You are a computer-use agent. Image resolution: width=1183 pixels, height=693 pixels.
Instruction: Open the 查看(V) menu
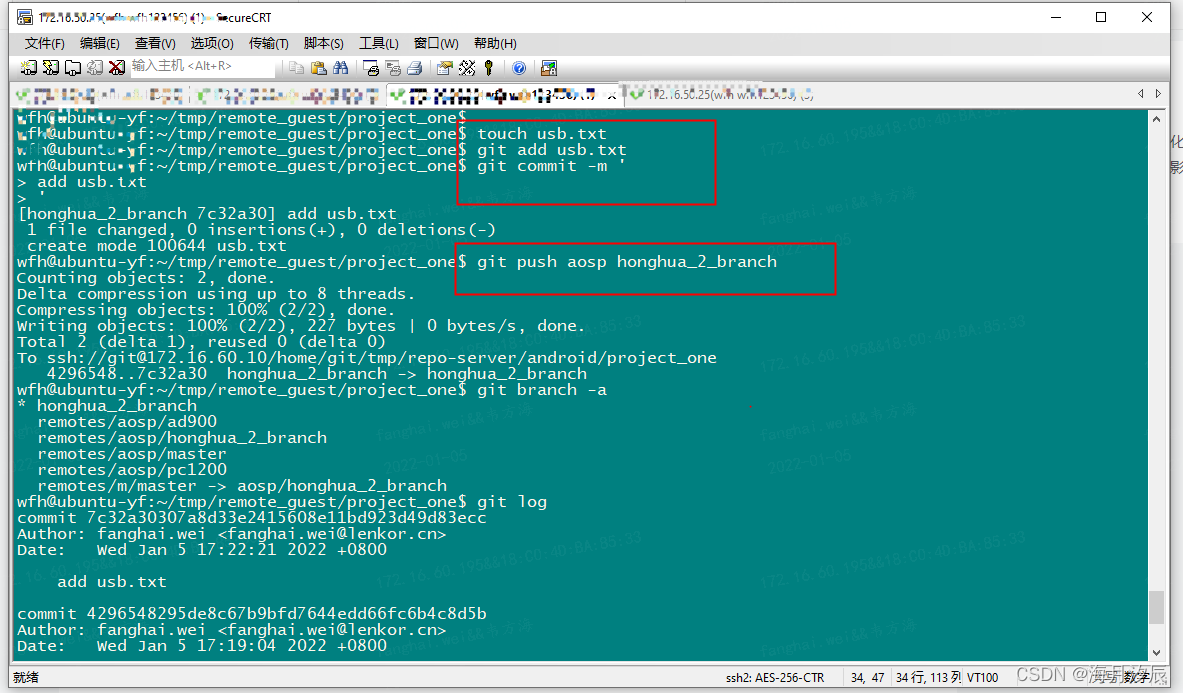tap(155, 43)
